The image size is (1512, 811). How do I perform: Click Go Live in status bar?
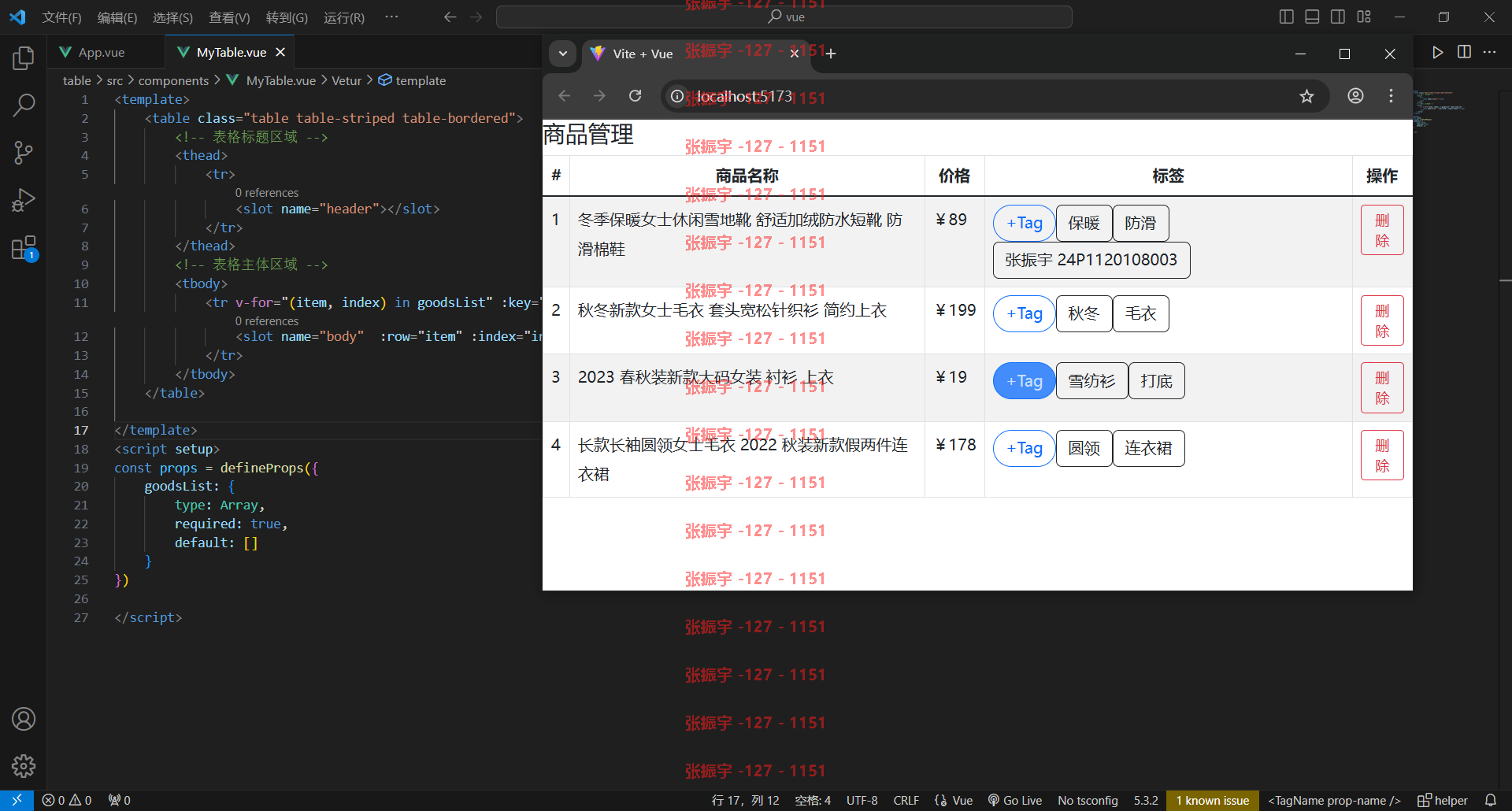[1014, 800]
